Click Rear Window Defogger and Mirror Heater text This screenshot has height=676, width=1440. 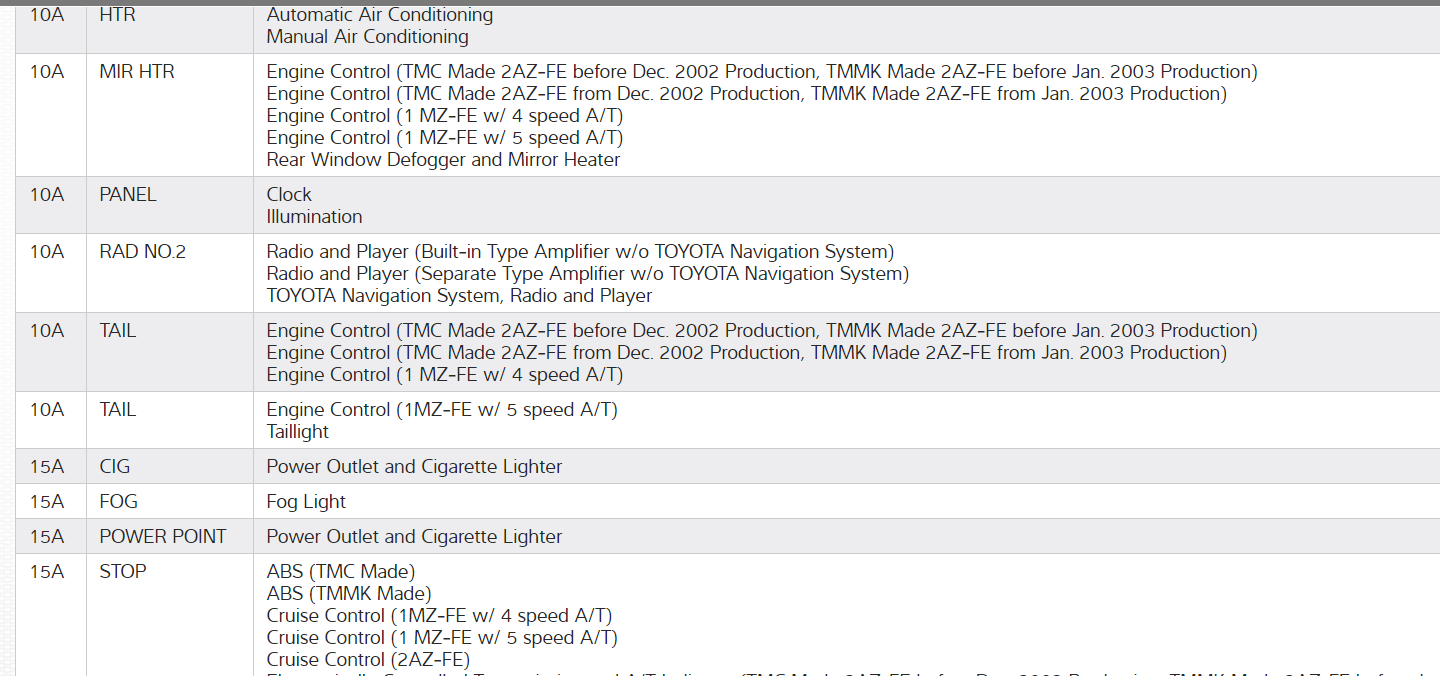443,160
